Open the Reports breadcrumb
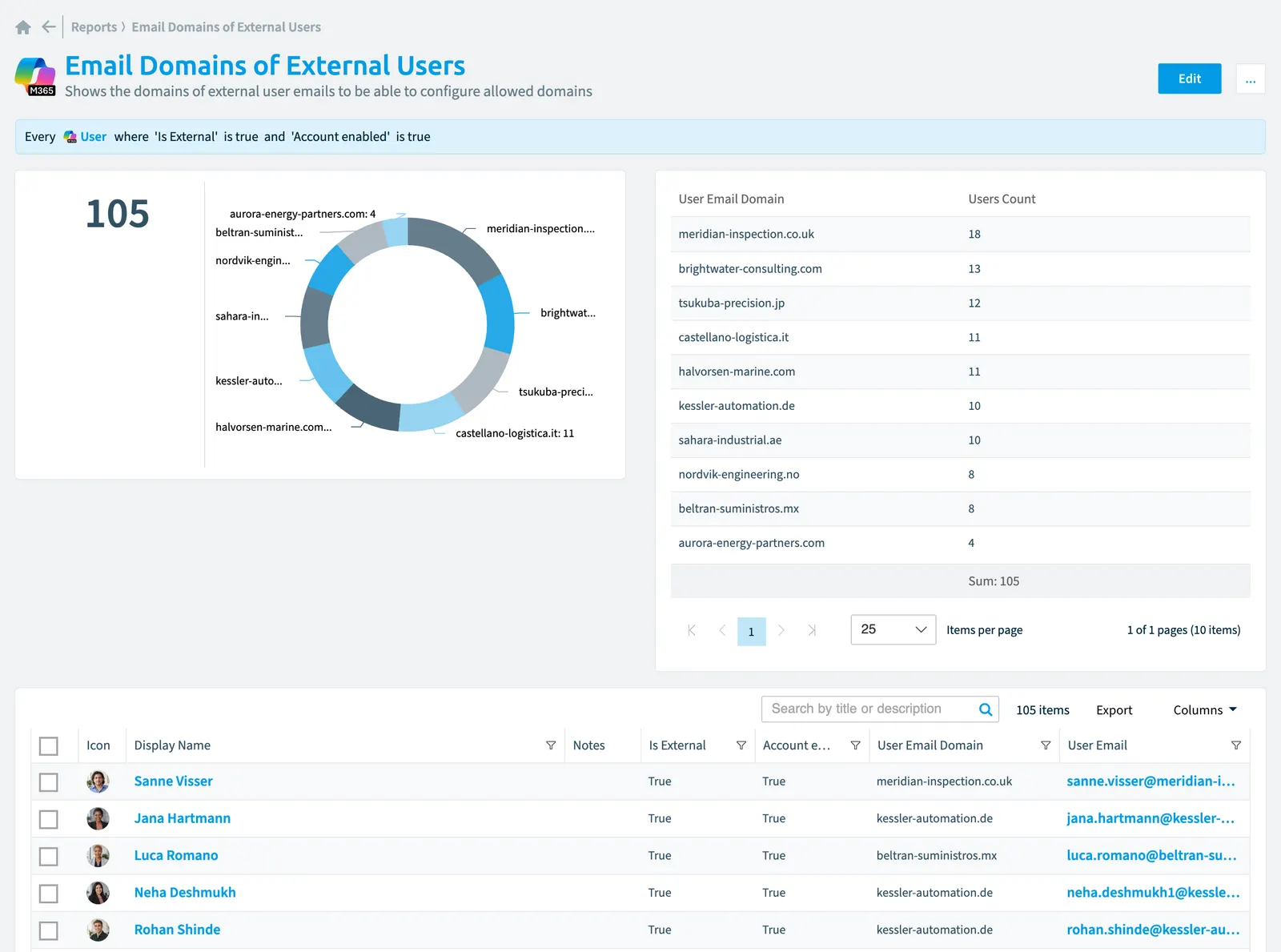This screenshot has height=952, width=1281. click(94, 27)
